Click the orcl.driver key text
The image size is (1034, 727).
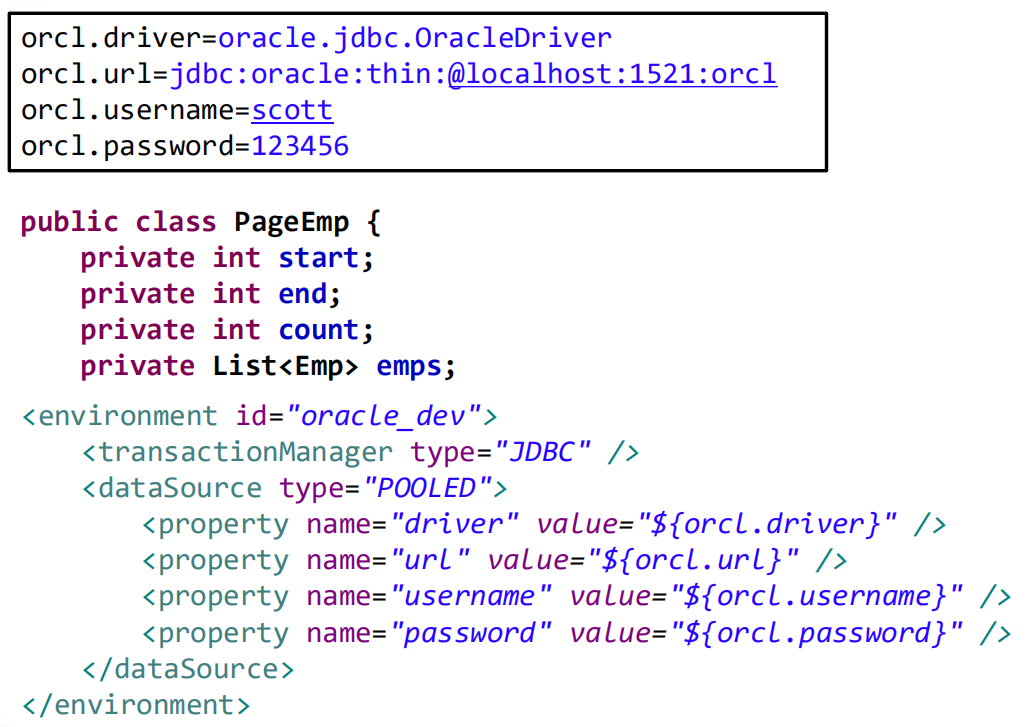(x=111, y=38)
